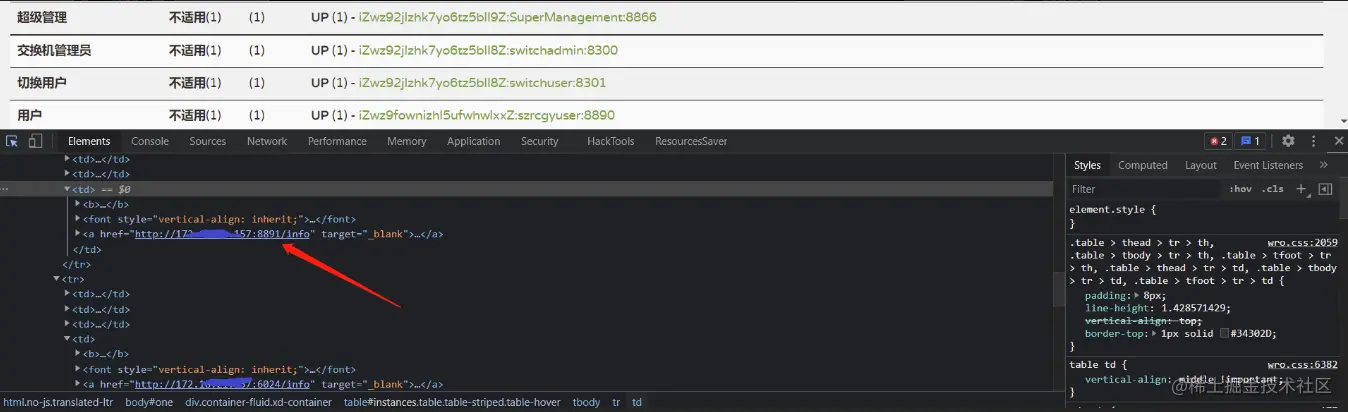
Task: Toggle the :hov element state button
Action: coord(1241,189)
